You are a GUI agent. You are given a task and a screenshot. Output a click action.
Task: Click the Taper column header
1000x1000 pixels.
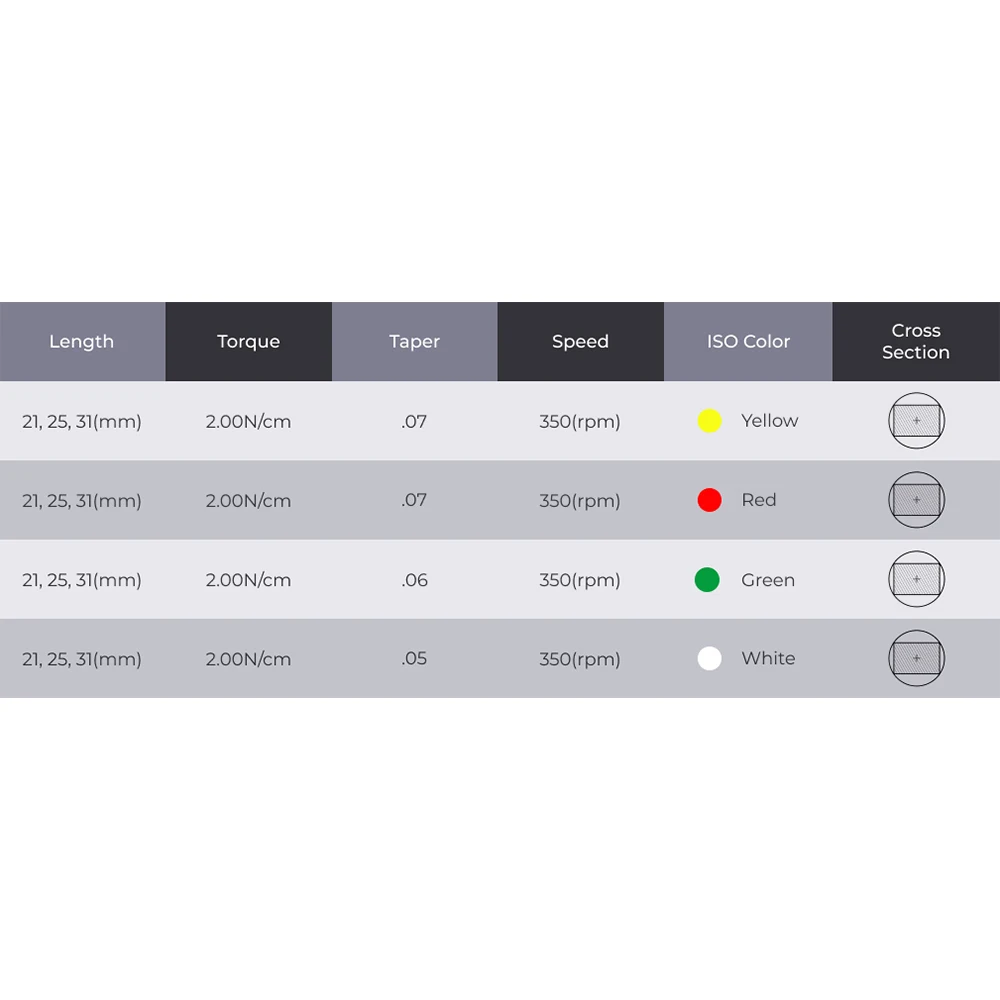(x=414, y=342)
